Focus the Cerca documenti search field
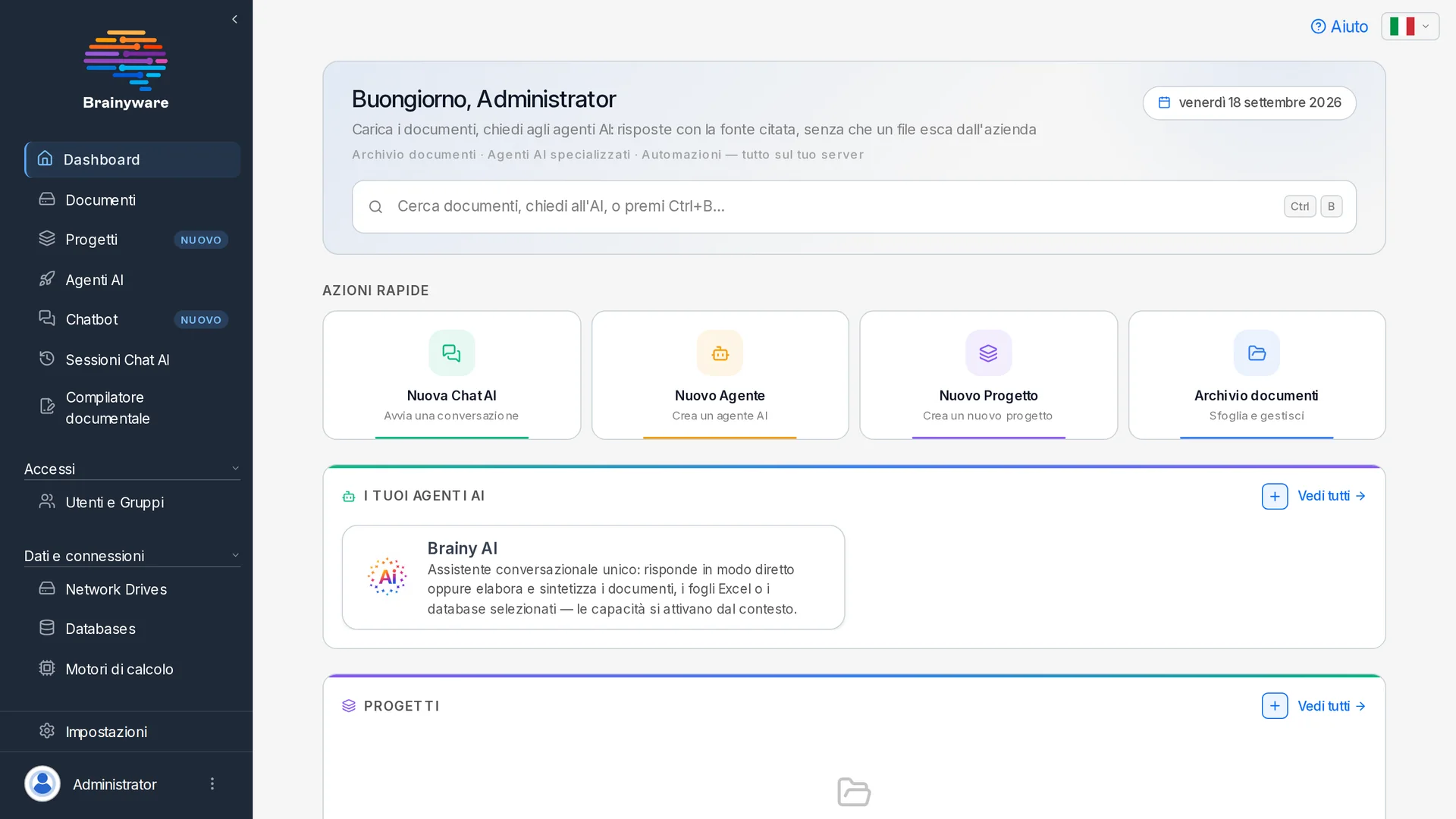Image resolution: width=1456 pixels, height=819 pixels. (854, 206)
